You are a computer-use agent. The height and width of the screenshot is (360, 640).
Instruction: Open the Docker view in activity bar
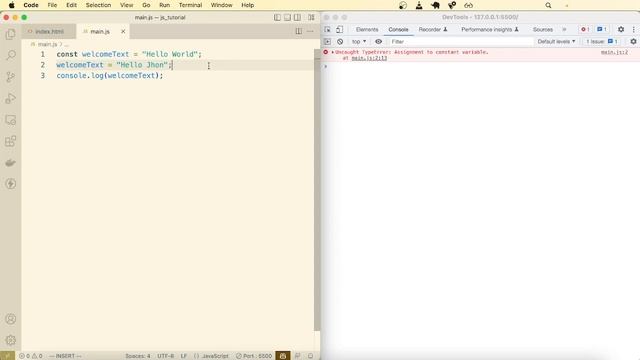click(11, 163)
